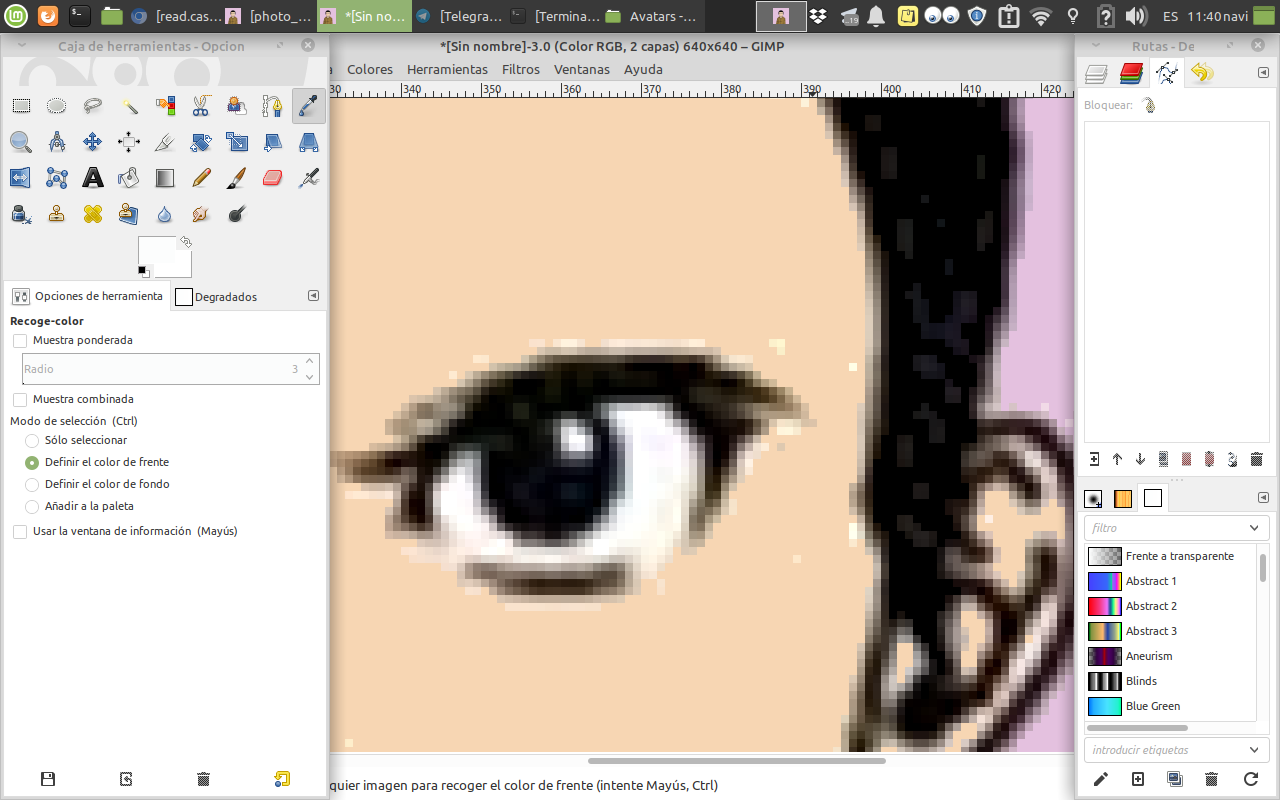Refresh the gradients list
Image resolution: width=1280 pixels, height=800 pixels.
click(x=1251, y=779)
